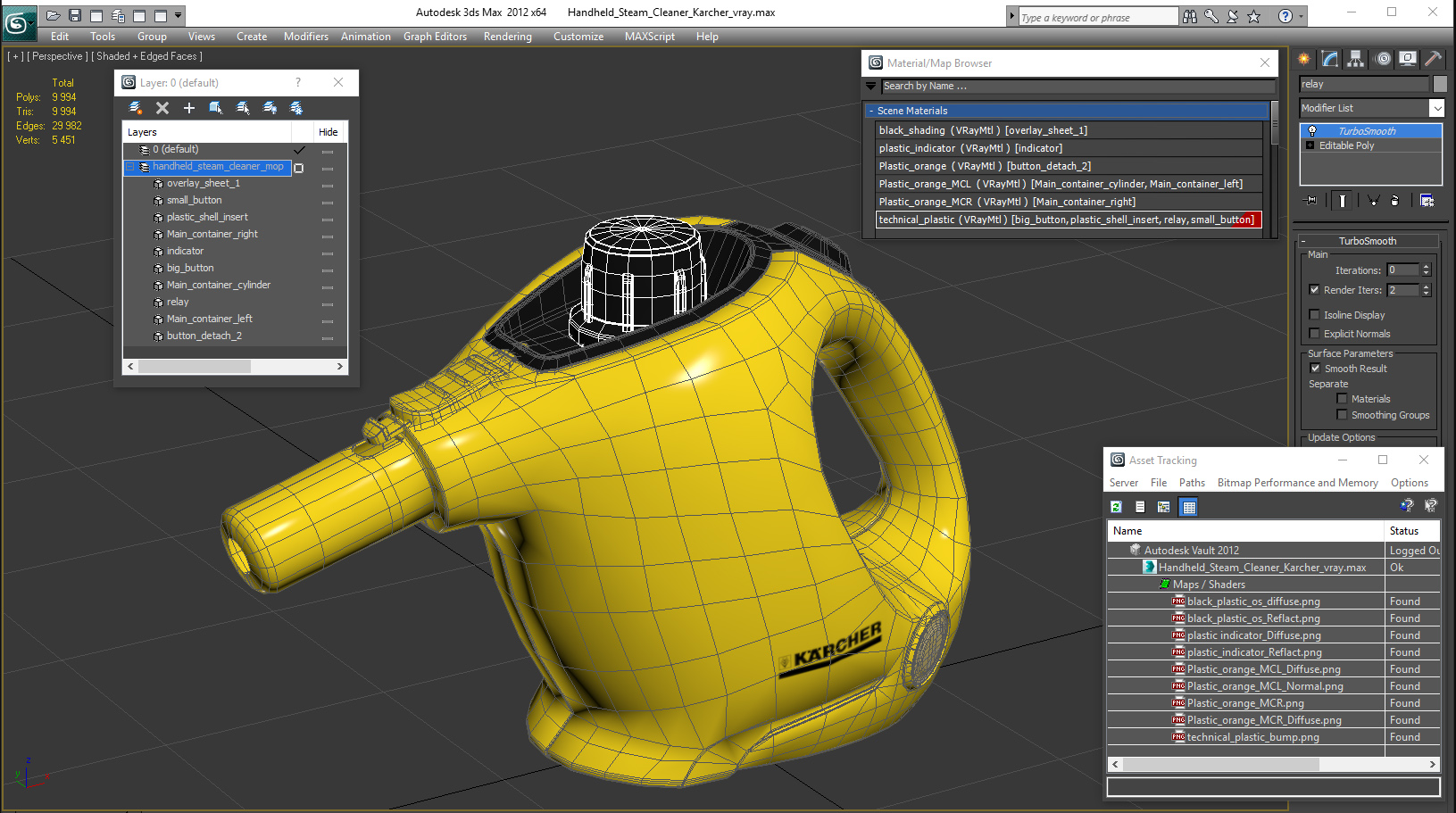
Task: Click Highlight Selected Objects' Layers icon in Layer dialog
Action: click(243, 108)
